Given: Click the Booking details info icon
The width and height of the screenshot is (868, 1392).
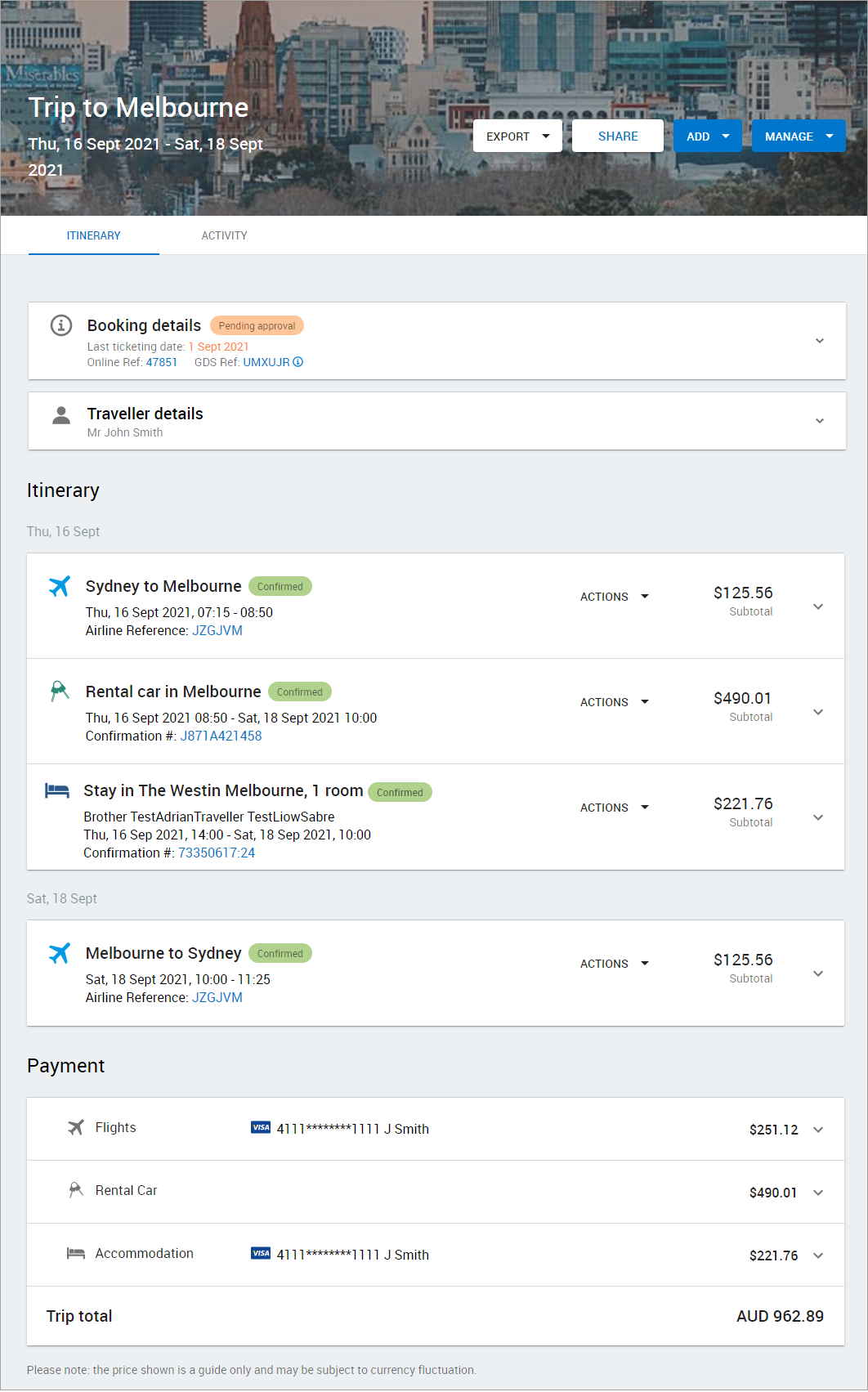Looking at the screenshot, I should 61,325.
